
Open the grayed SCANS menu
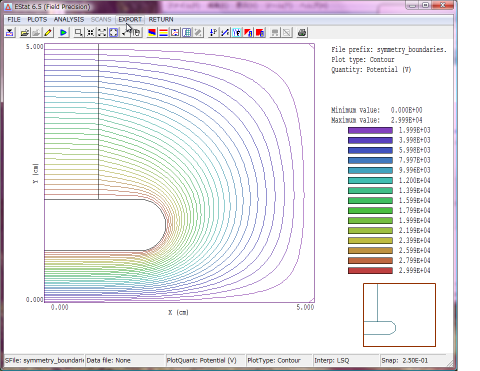click(x=101, y=20)
